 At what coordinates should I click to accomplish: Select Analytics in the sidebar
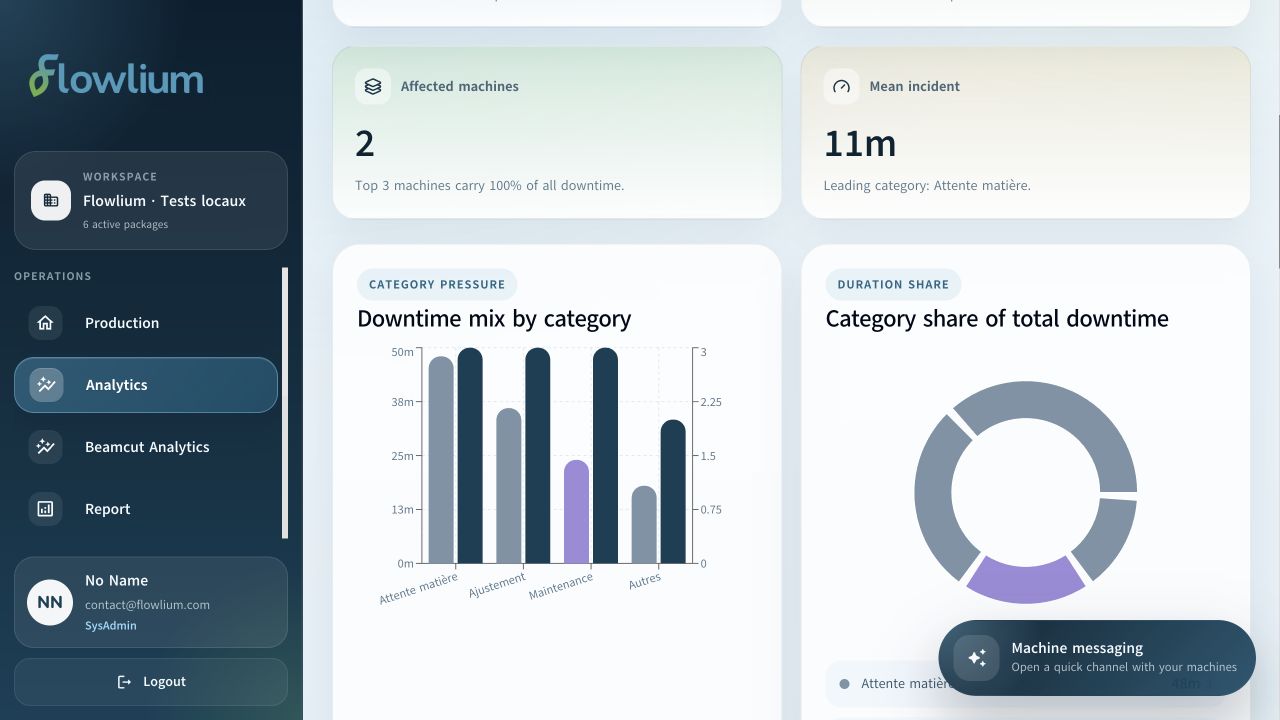pos(146,385)
